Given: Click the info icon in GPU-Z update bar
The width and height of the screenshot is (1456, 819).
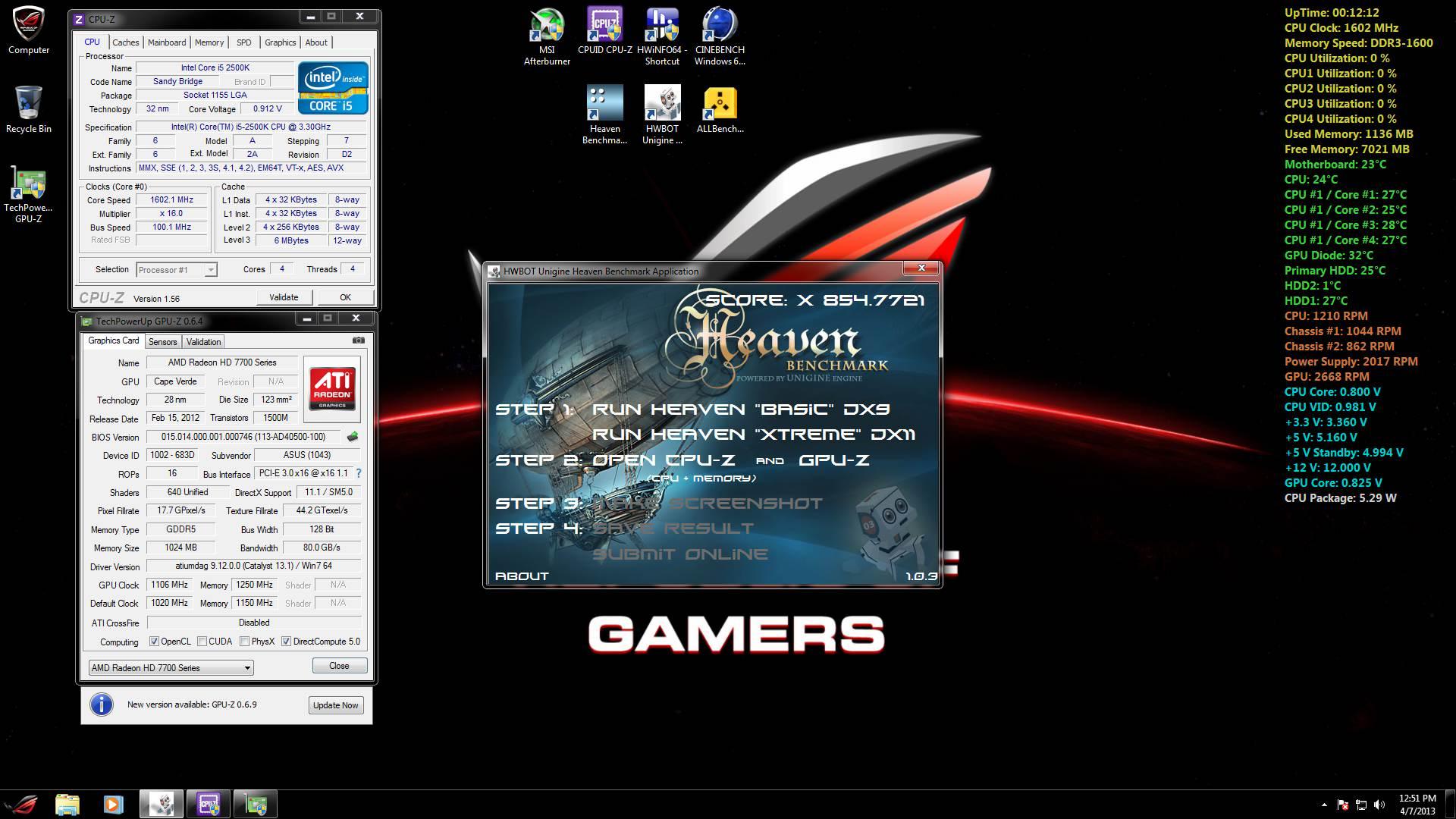Looking at the screenshot, I should click(102, 704).
